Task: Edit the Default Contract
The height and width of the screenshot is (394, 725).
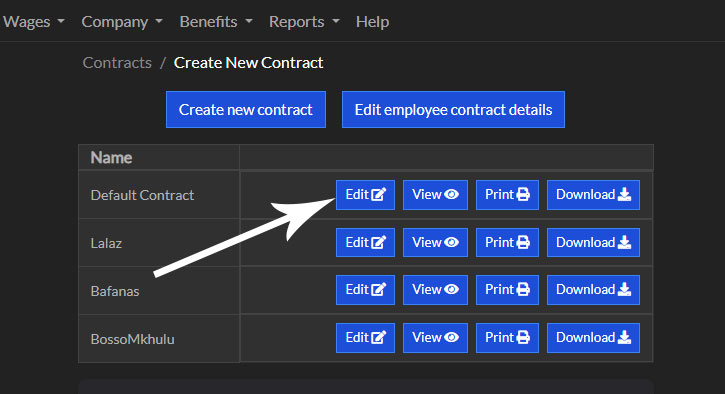Action: 365,195
